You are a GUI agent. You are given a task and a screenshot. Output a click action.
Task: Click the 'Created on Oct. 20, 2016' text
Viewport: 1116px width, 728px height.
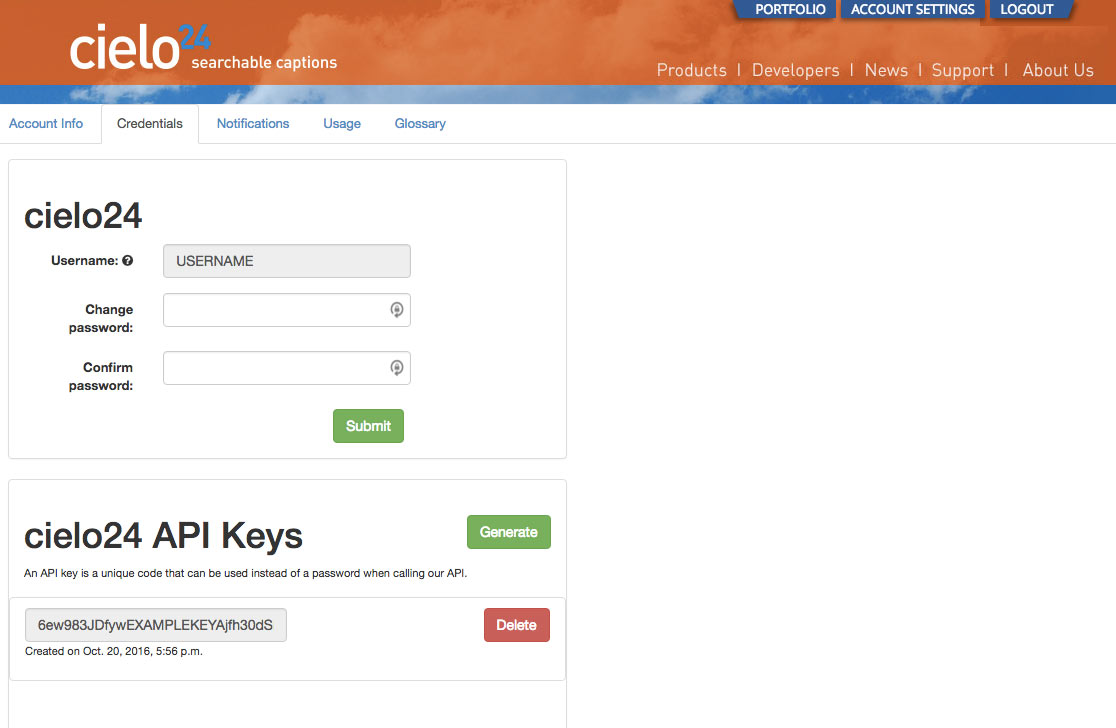[x=114, y=651]
